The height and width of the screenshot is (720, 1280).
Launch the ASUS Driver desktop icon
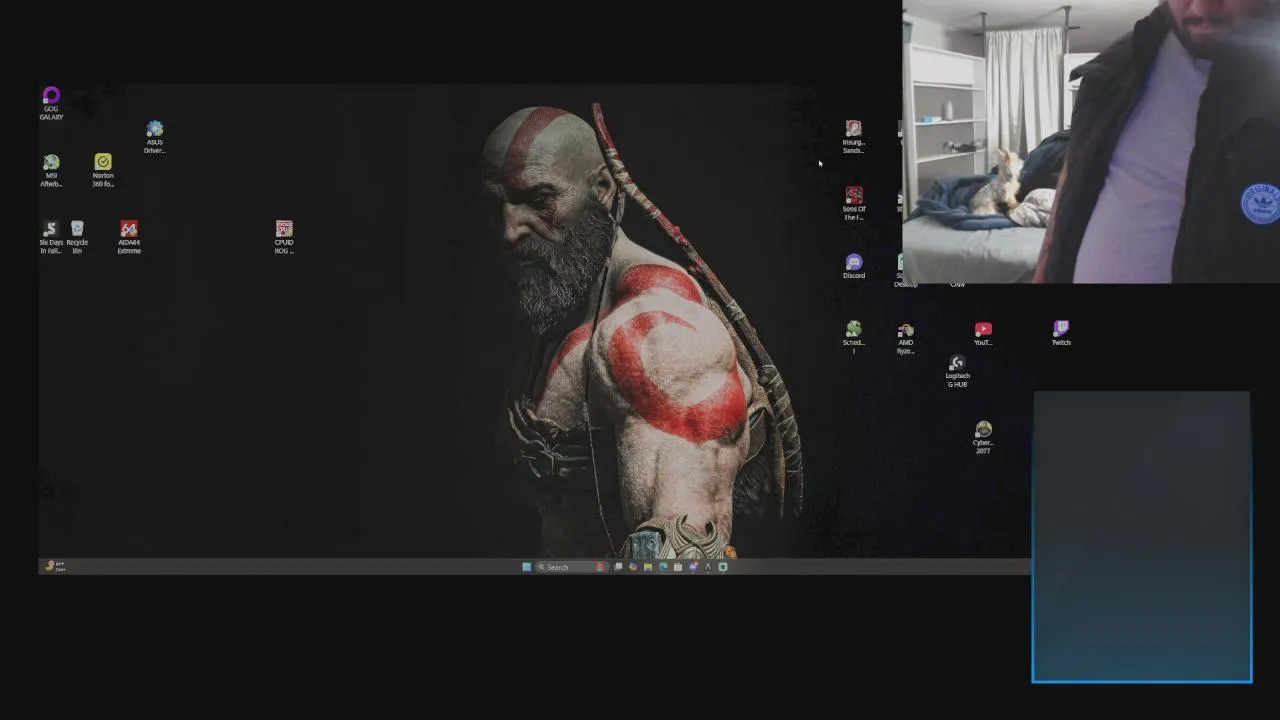coord(154,137)
